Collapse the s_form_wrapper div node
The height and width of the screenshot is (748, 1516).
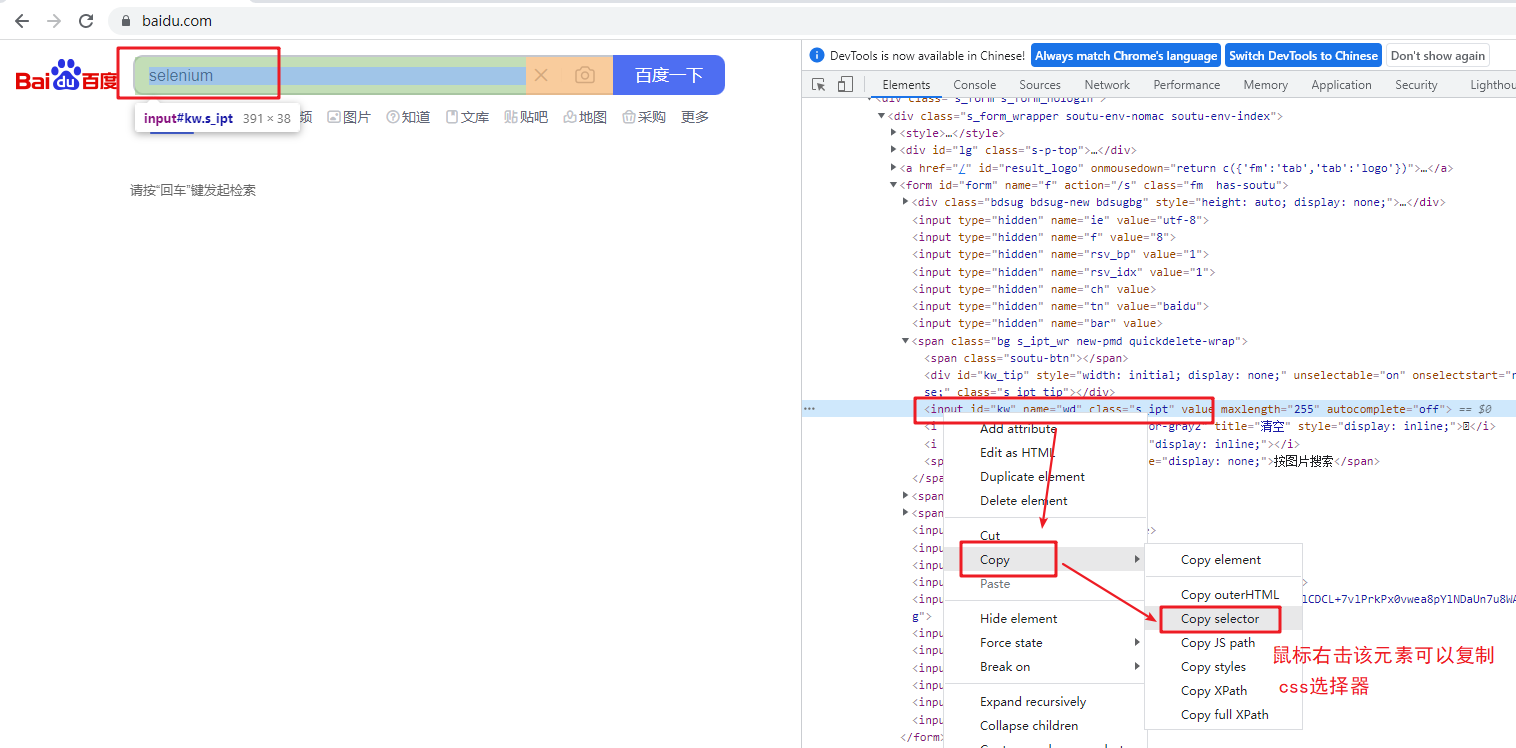click(x=882, y=116)
